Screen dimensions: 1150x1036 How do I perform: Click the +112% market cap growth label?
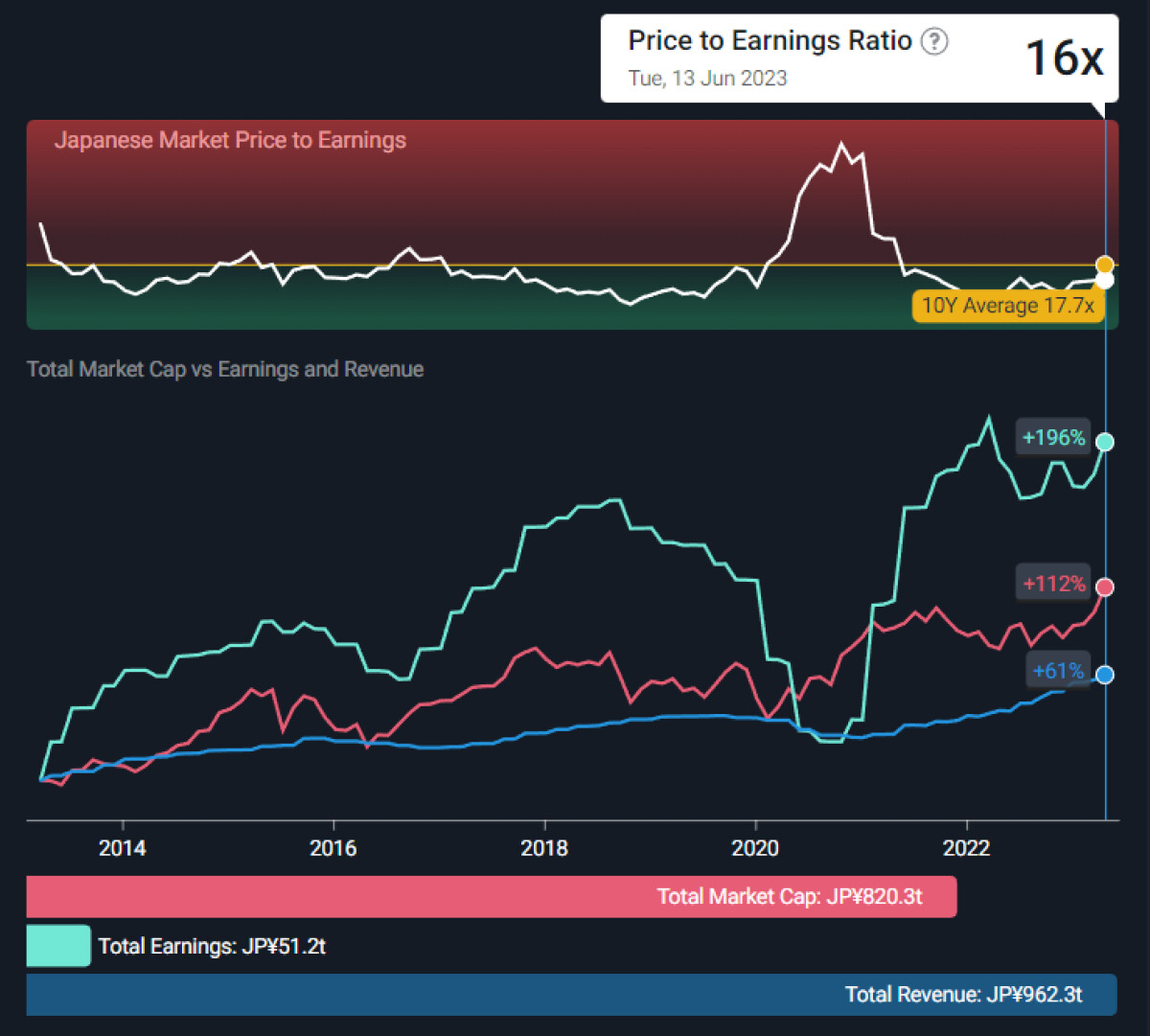pyautogui.click(x=1053, y=584)
